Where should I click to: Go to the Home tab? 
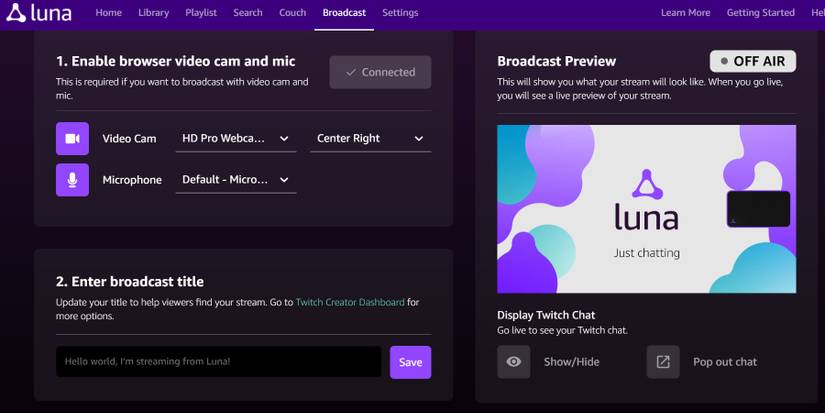[108, 13]
